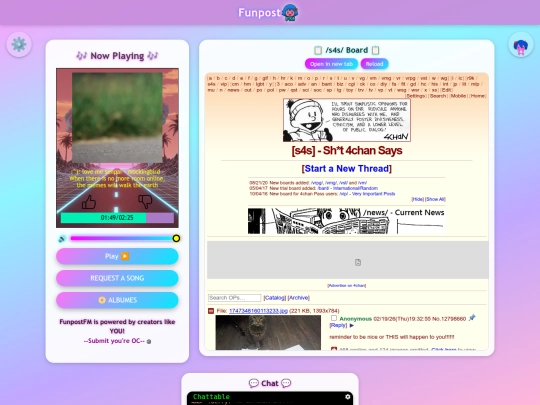Select the s4s Sh*t 4chan Says title
The image size is (540, 405).
(346, 151)
